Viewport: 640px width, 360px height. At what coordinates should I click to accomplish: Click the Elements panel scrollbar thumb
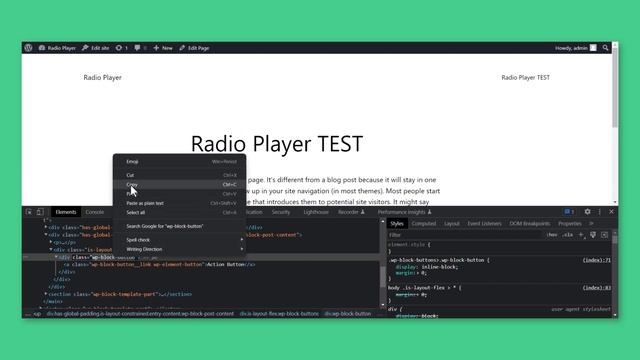point(382,276)
